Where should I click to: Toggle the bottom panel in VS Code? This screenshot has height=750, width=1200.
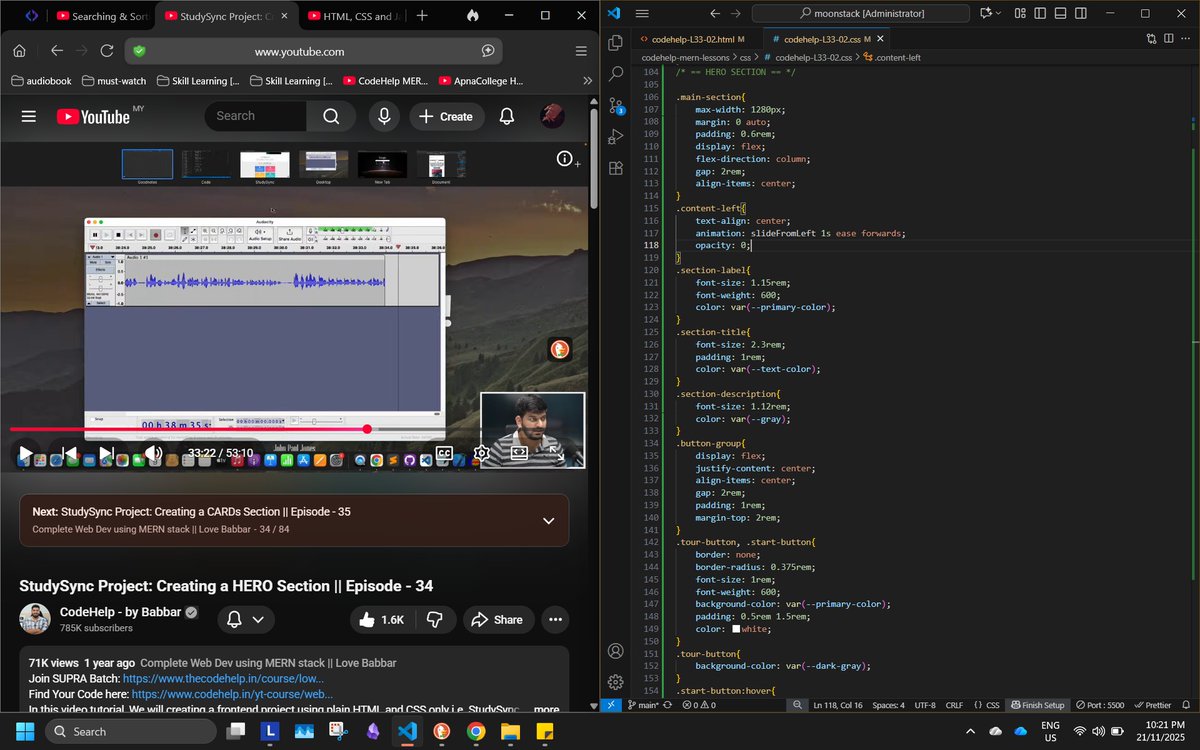click(x=1061, y=14)
